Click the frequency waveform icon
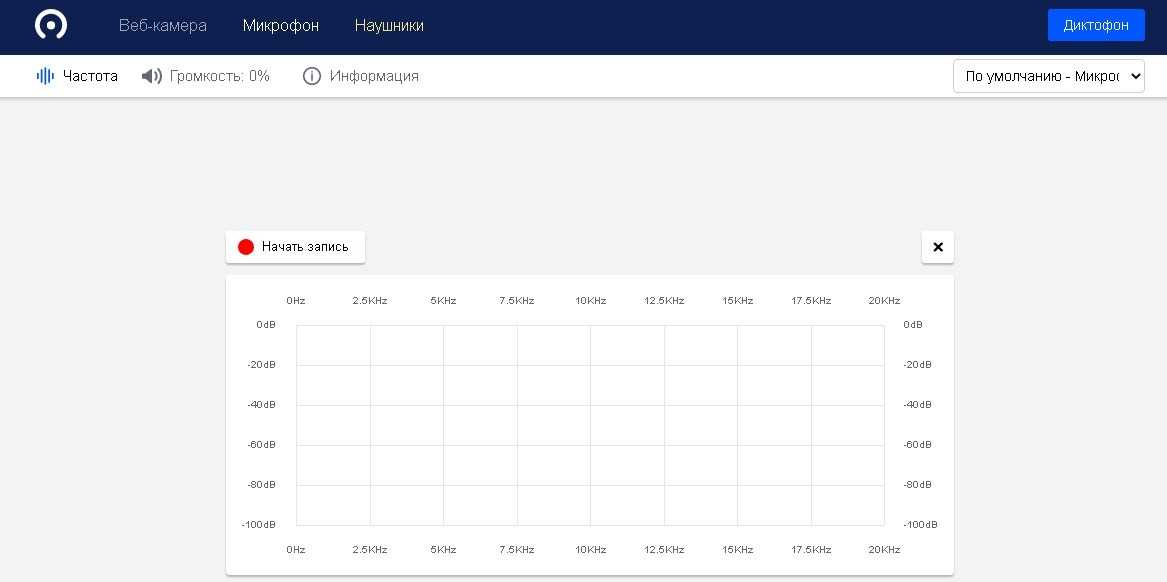The width and height of the screenshot is (1167, 582). pos(45,76)
